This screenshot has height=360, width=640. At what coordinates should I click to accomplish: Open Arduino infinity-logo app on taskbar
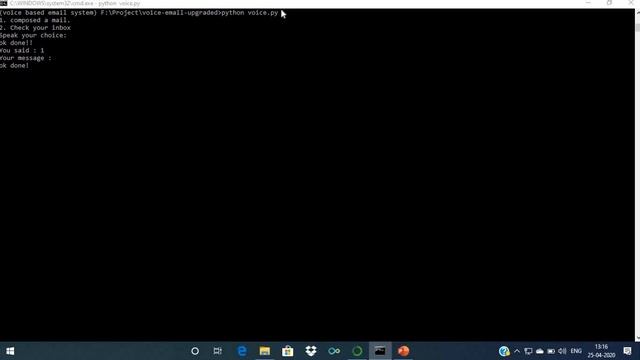click(334, 351)
